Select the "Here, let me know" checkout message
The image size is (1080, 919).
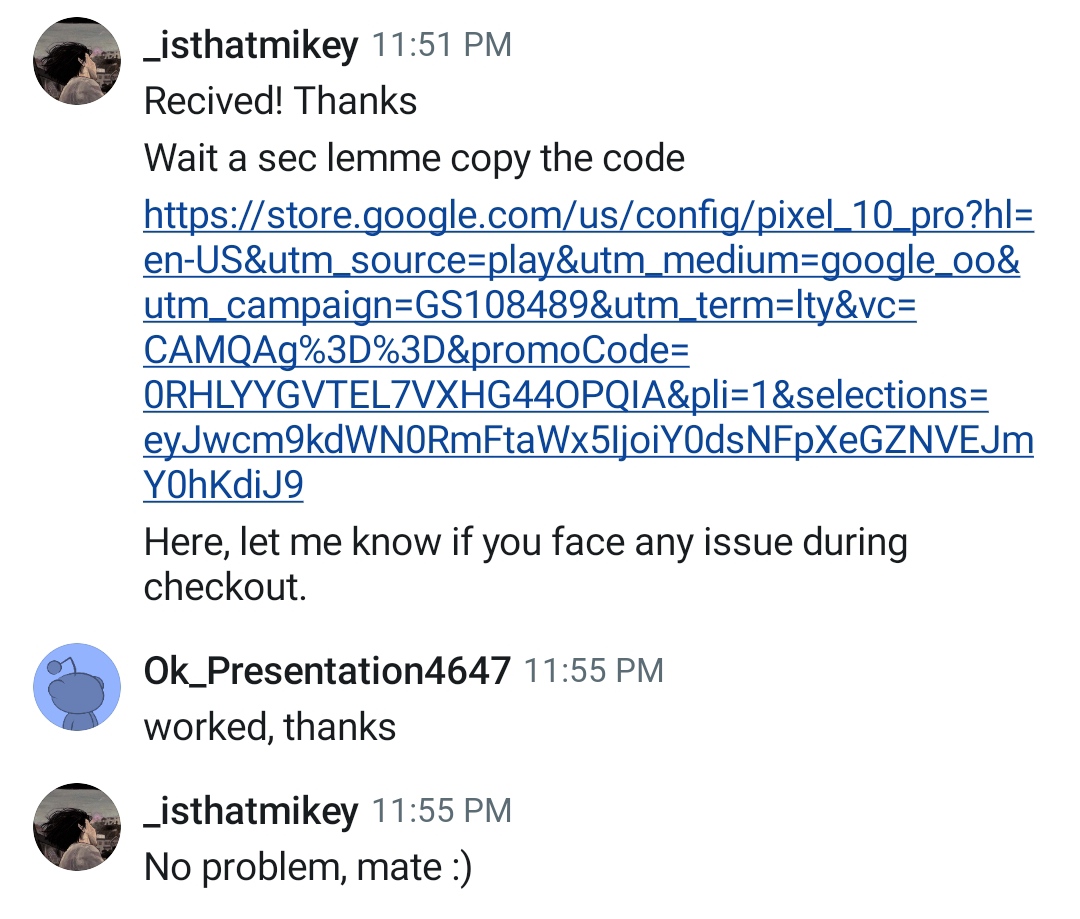525,543
